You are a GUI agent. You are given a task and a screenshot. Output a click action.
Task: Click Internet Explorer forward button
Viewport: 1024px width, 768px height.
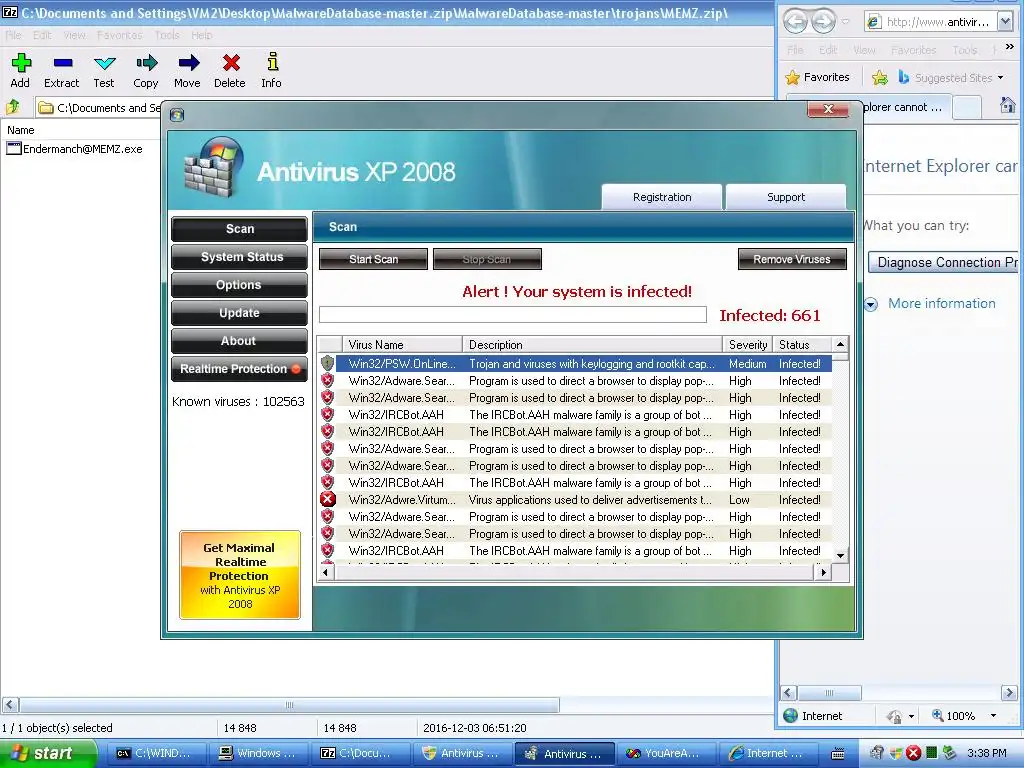pos(824,22)
